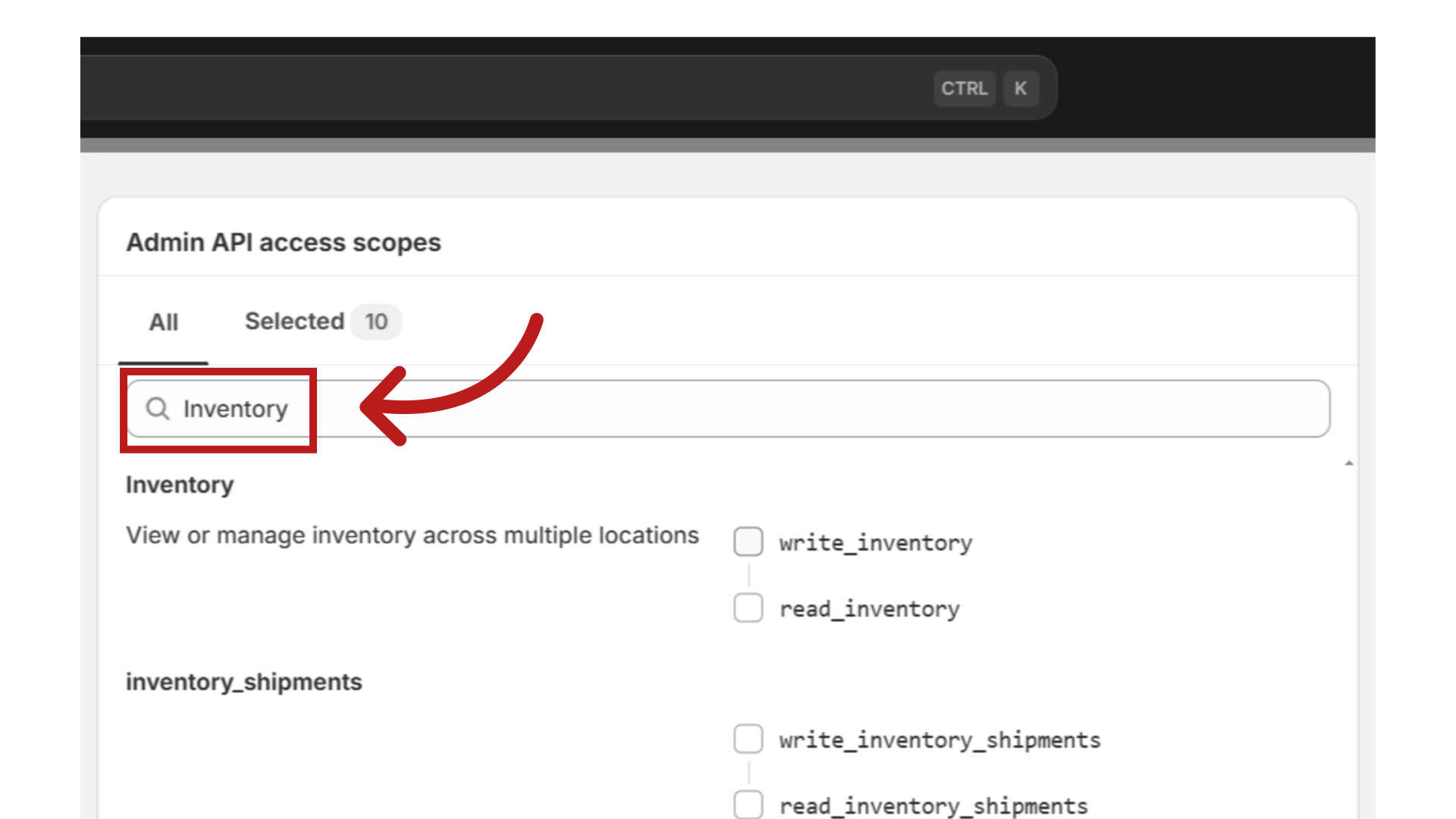Image resolution: width=1456 pixels, height=819 pixels.
Task: Check the write_inventory_shipments scope
Action: (748, 739)
